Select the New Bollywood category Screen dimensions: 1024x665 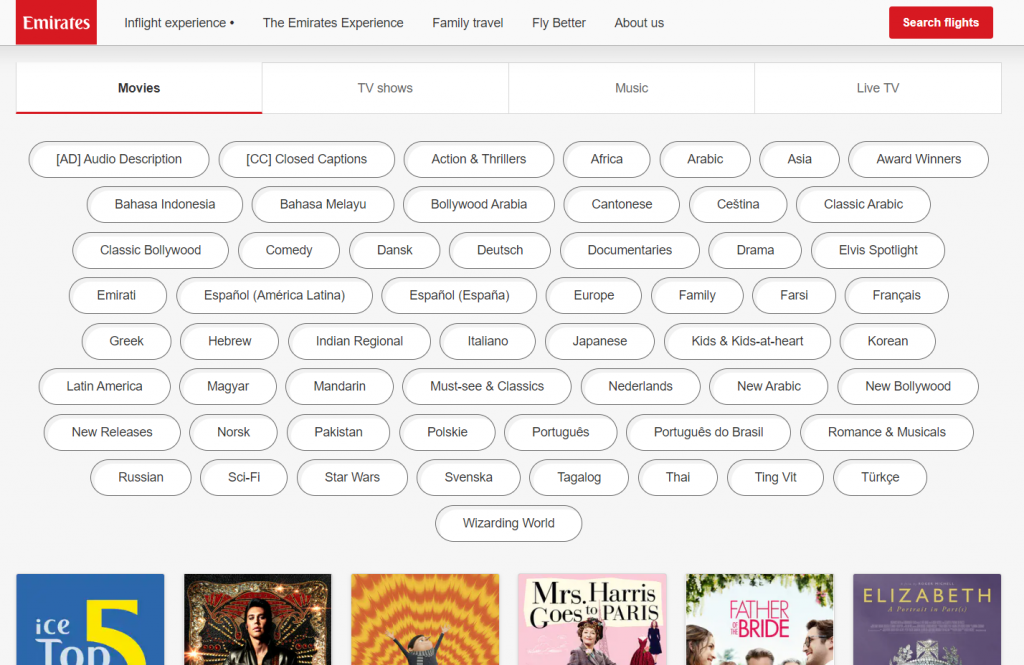pos(908,386)
